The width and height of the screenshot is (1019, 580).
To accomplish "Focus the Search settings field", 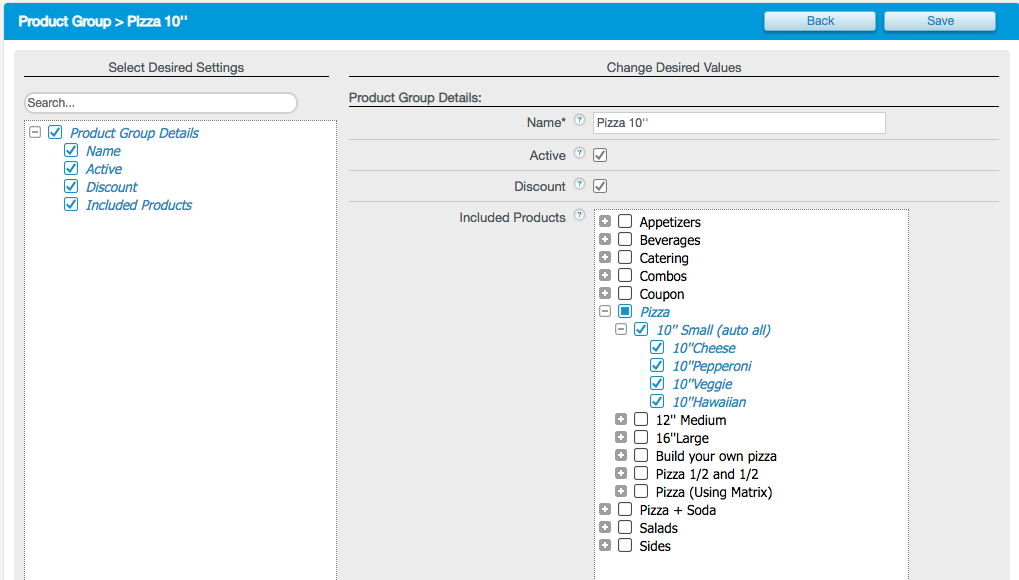I will point(161,103).
